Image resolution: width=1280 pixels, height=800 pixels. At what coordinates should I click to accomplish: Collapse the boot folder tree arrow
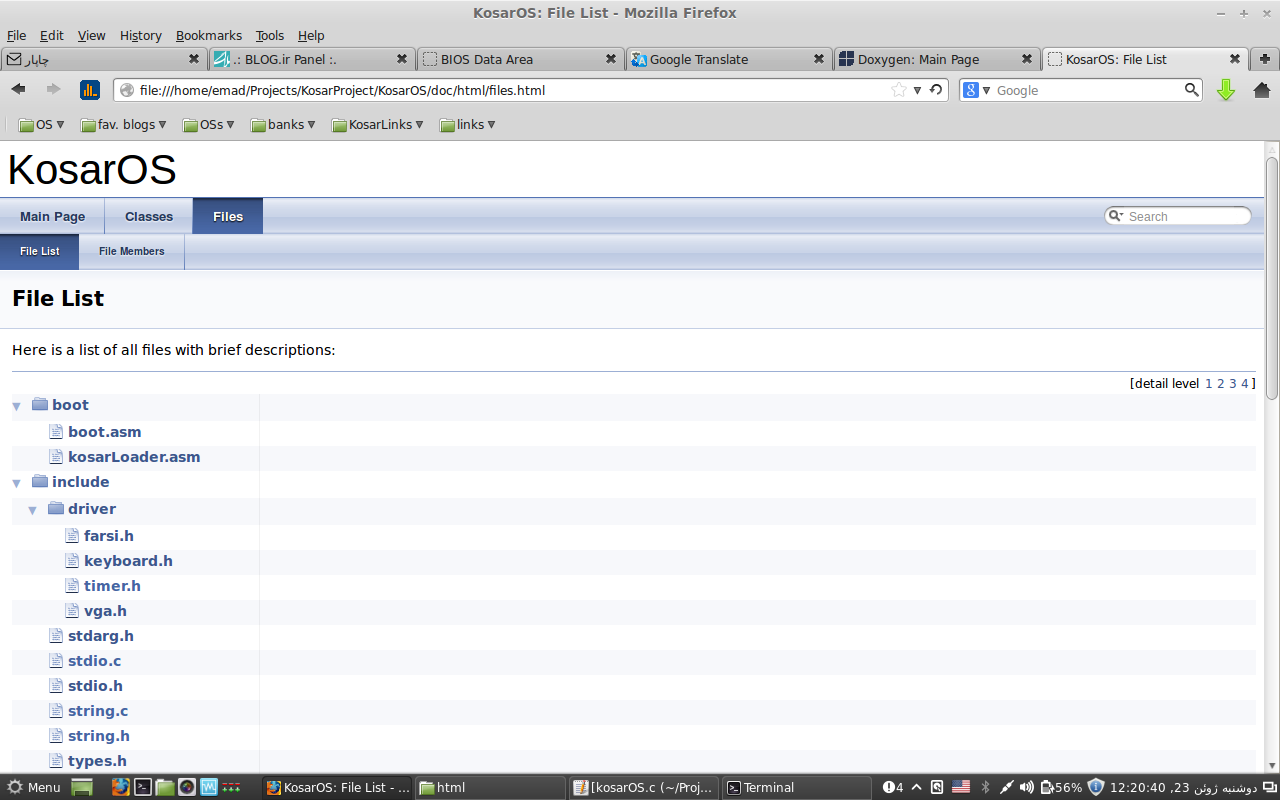tap(17, 406)
